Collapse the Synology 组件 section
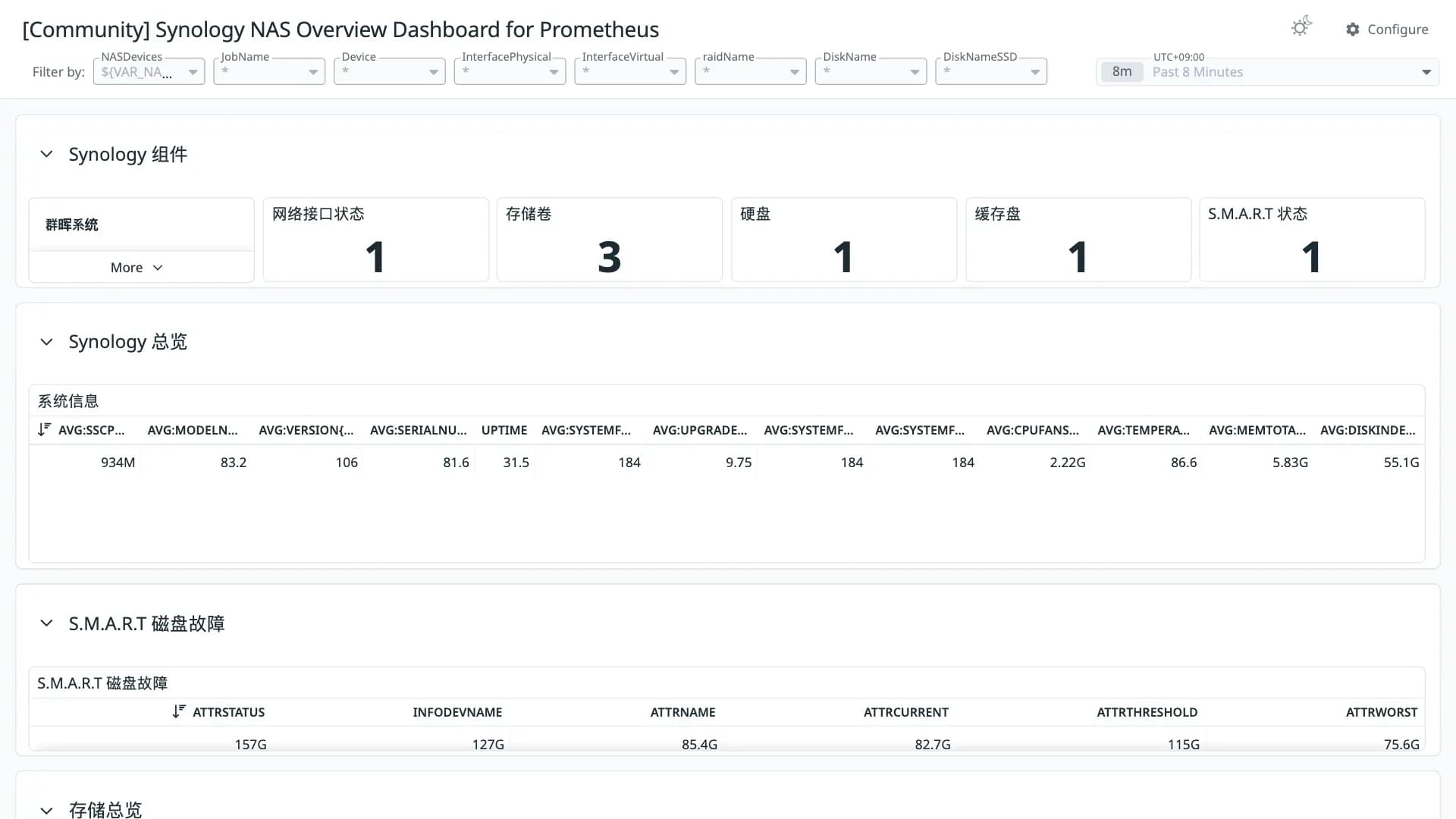This screenshot has height=819, width=1456. coord(46,154)
